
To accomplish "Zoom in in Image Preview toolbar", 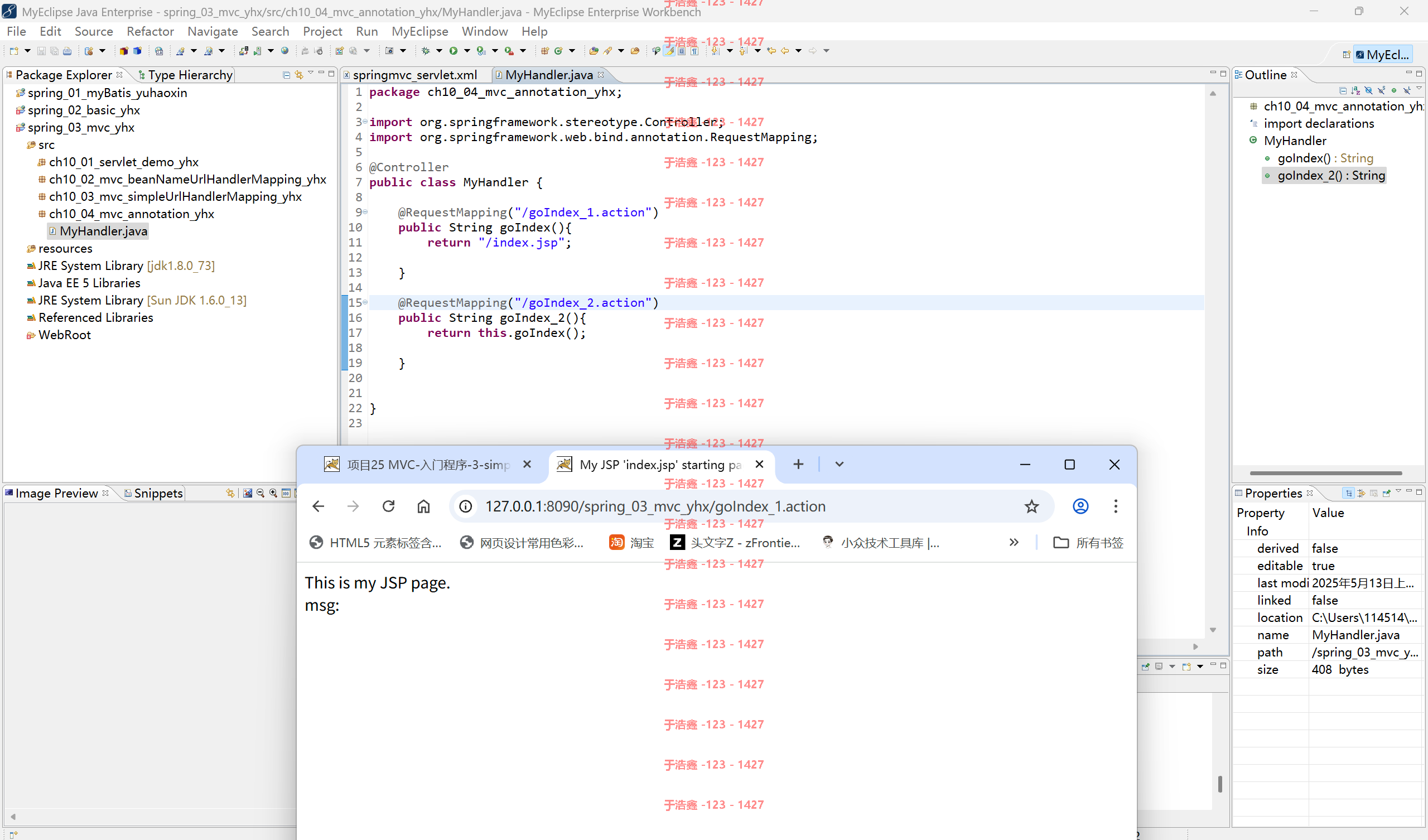I will (x=274, y=493).
